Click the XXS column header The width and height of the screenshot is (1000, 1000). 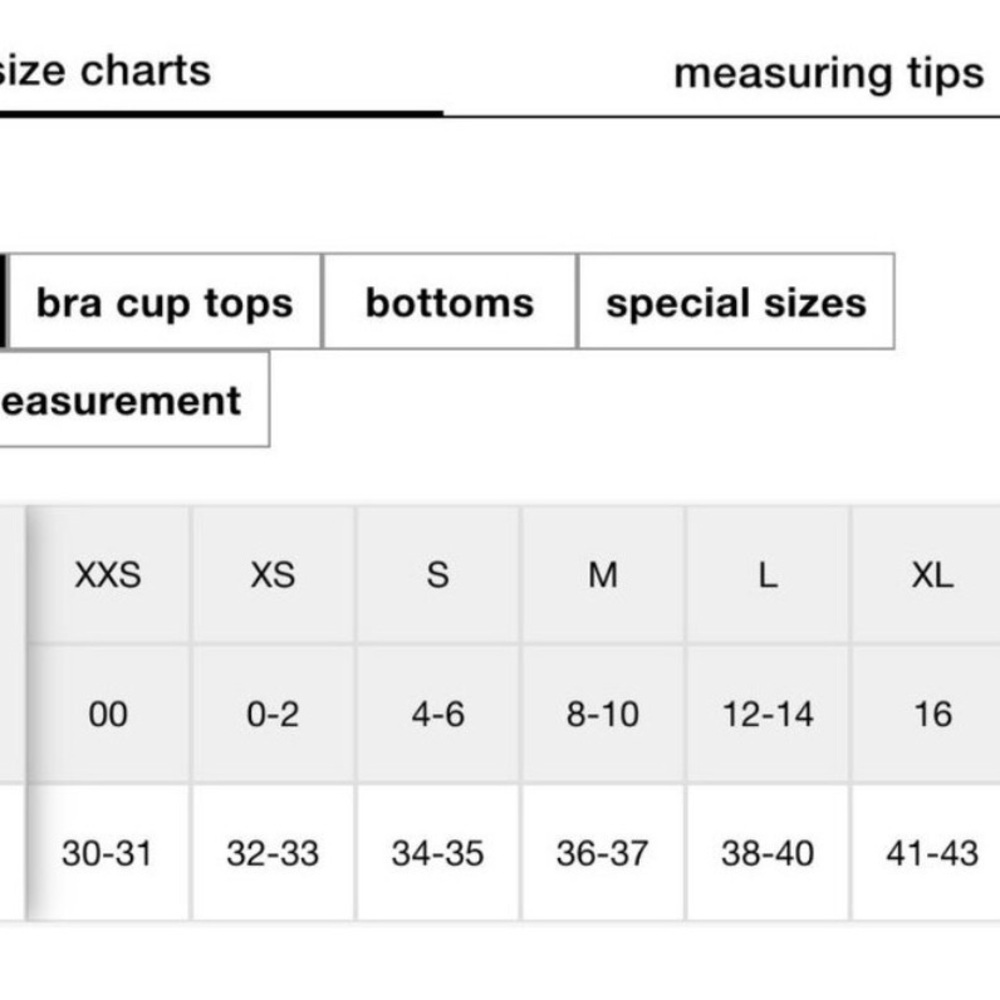pyautogui.click(x=108, y=575)
